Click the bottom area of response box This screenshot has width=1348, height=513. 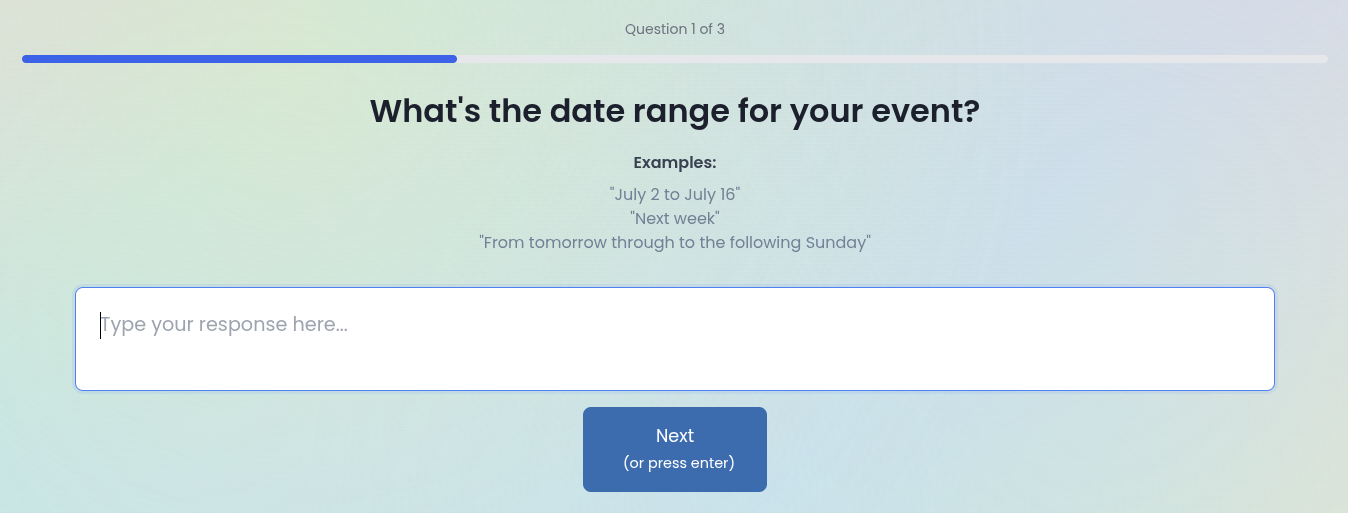pyautogui.click(x=674, y=373)
